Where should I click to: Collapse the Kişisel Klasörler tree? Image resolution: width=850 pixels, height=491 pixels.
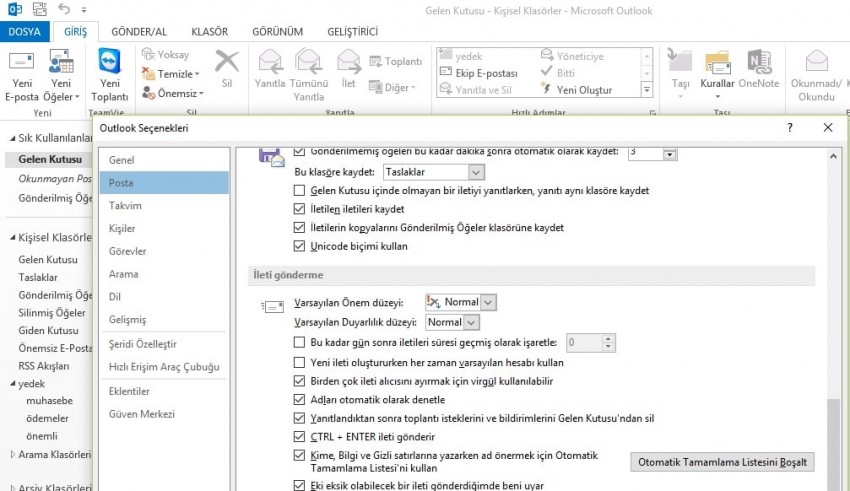point(12,237)
